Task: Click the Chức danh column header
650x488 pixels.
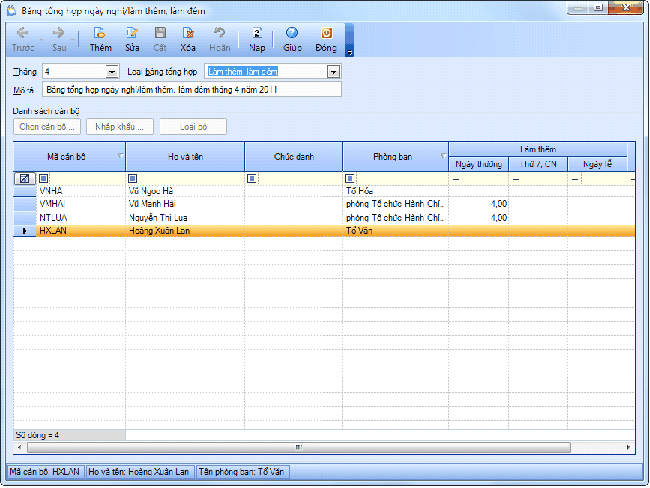Action: click(294, 157)
